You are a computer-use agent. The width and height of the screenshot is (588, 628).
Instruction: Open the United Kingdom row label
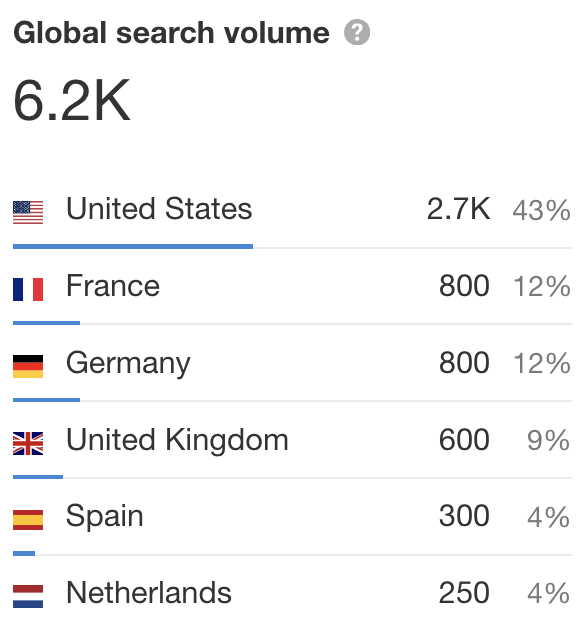click(177, 440)
